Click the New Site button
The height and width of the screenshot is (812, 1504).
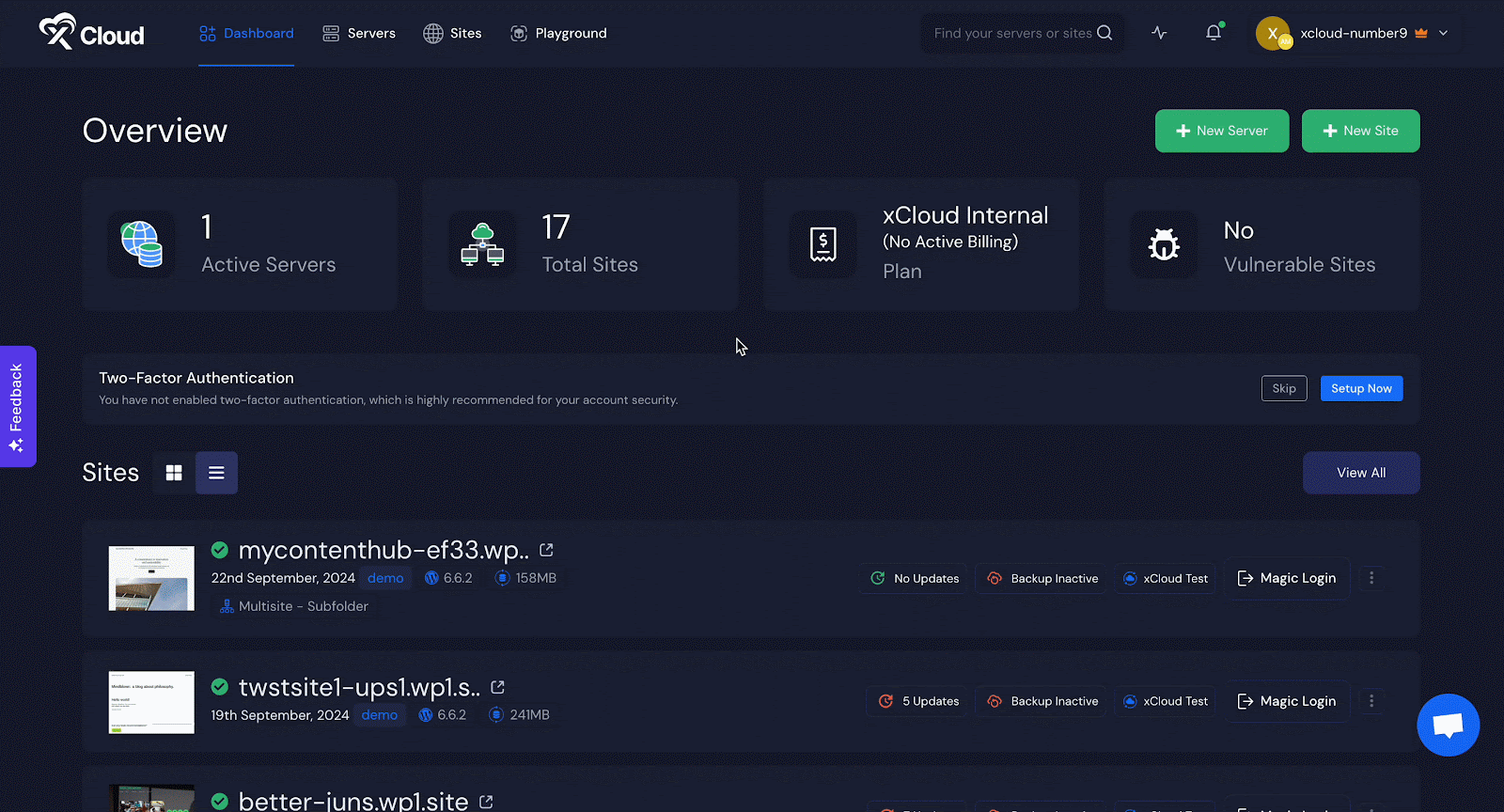tap(1360, 131)
